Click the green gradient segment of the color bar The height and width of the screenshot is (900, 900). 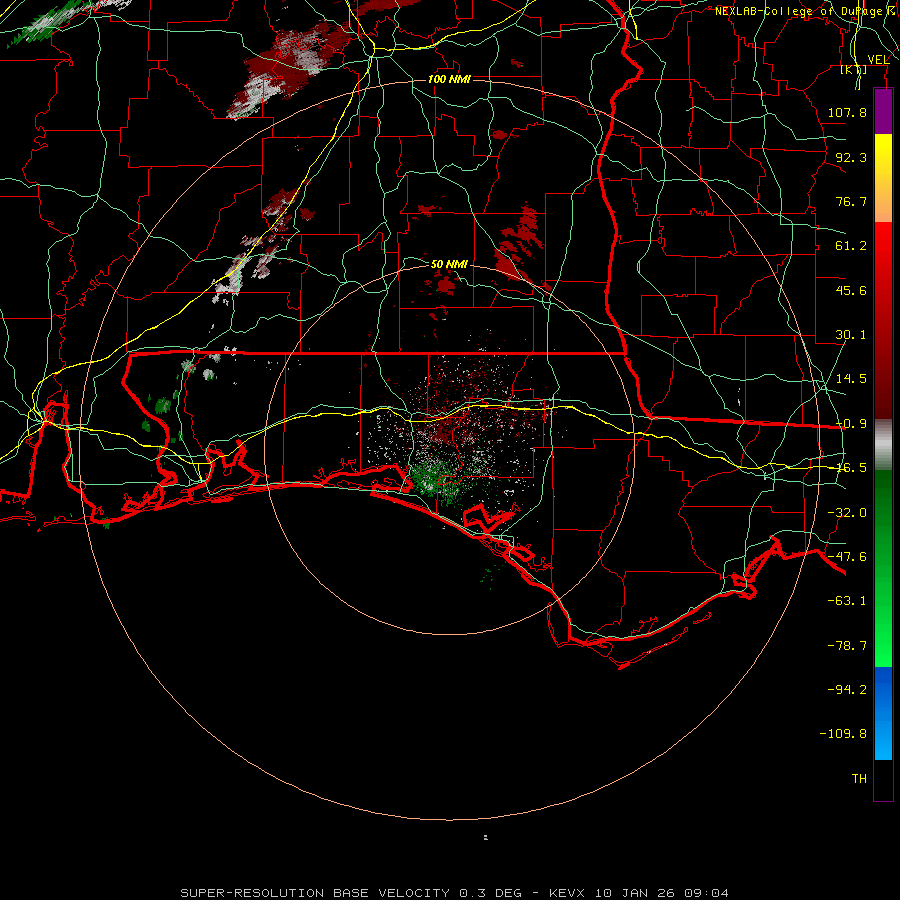(883, 568)
